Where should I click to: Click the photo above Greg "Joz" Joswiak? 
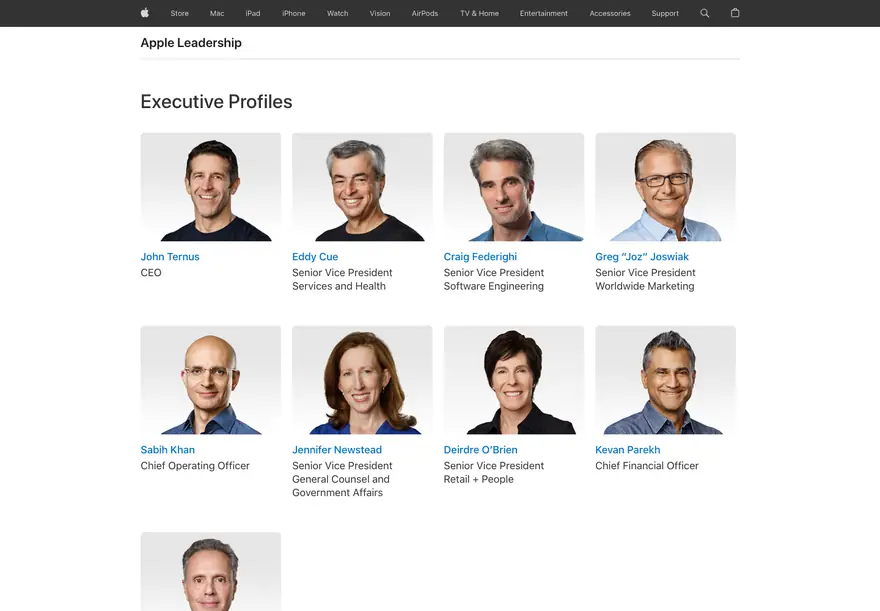[665, 187]
